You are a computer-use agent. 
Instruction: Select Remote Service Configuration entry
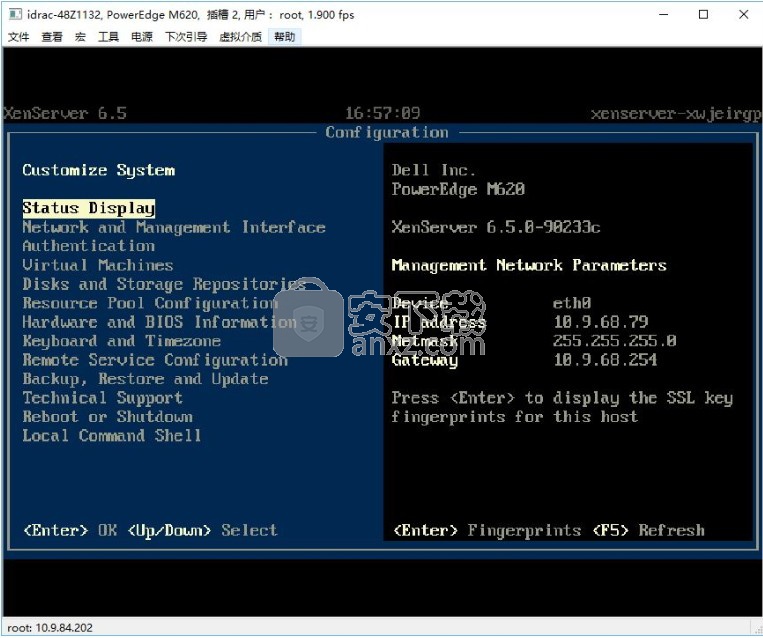click(x=155, y=360)
